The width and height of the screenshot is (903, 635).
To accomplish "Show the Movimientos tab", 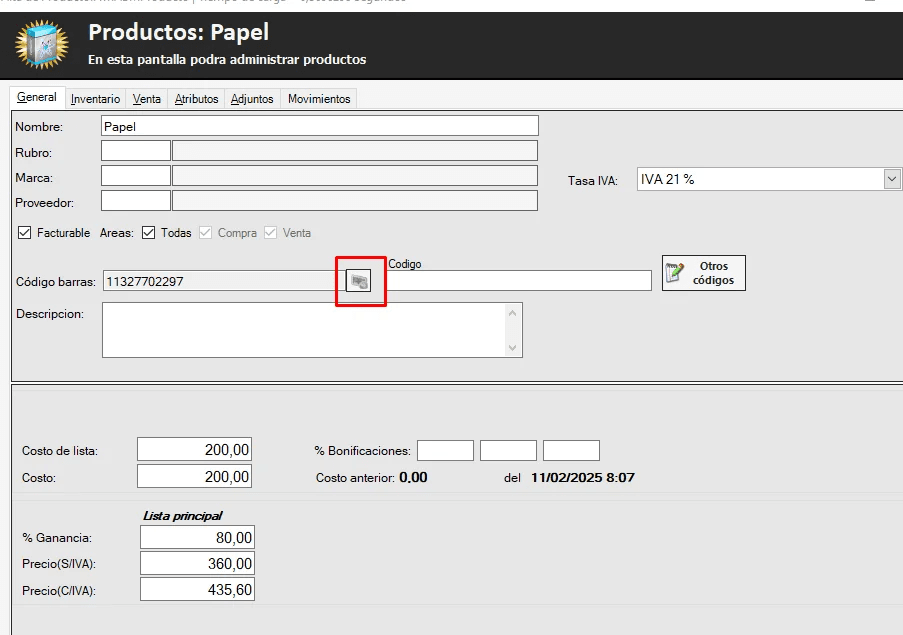I will click(x=319, y=99).
